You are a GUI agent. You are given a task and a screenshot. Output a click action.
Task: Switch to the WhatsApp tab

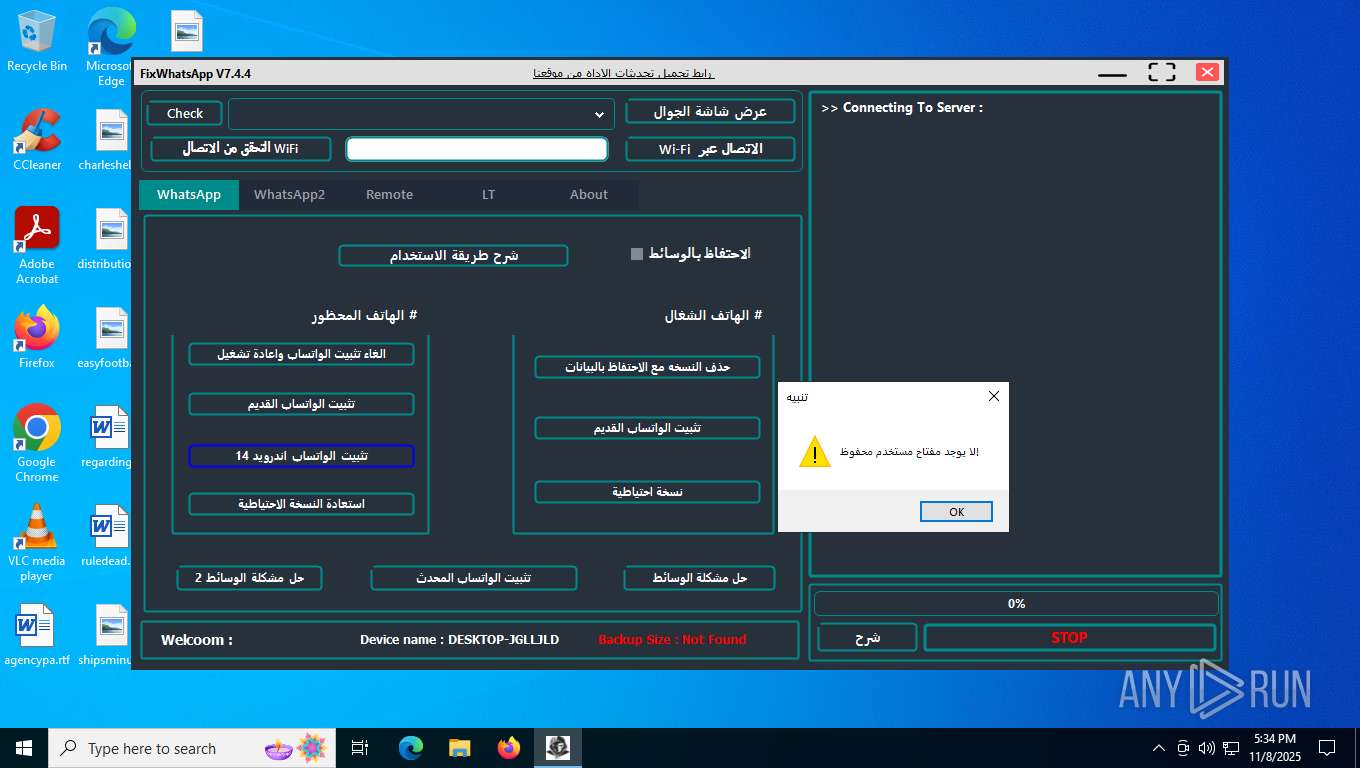click(189, 194)
